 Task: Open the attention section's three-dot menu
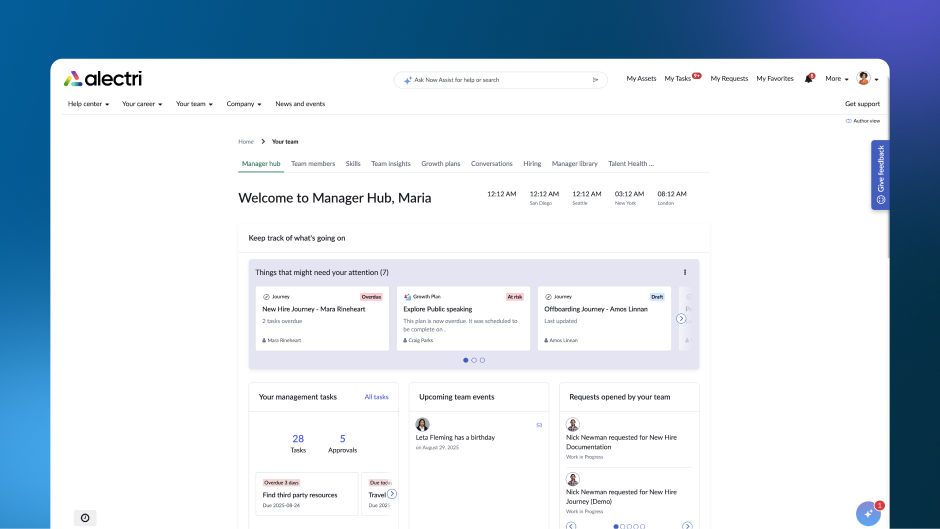click(x=685, y=272)
